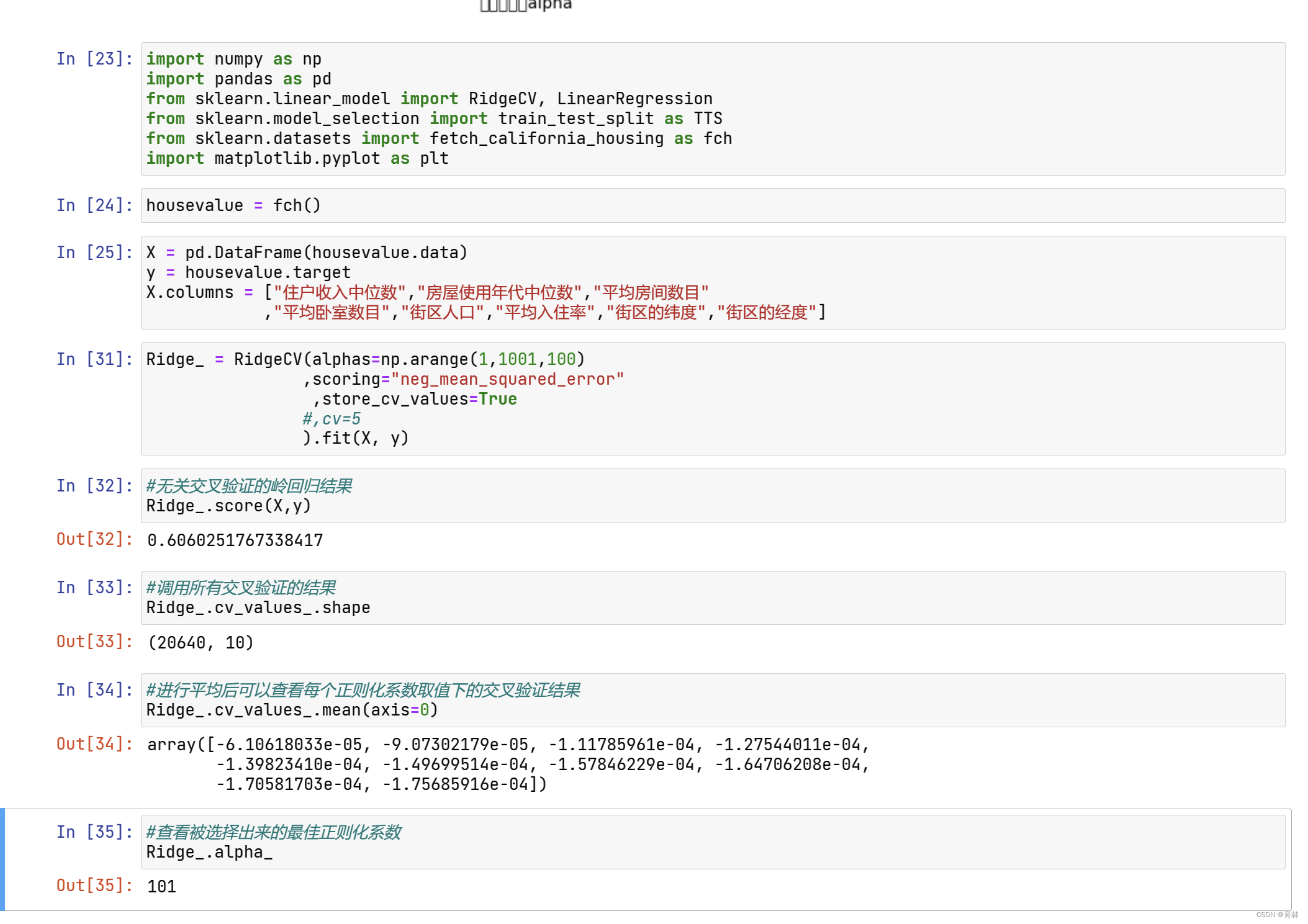Click the y = housevalue.target line
Image resolution: width=1308 pixels, height=924 pixels.
tap(248, 272)
